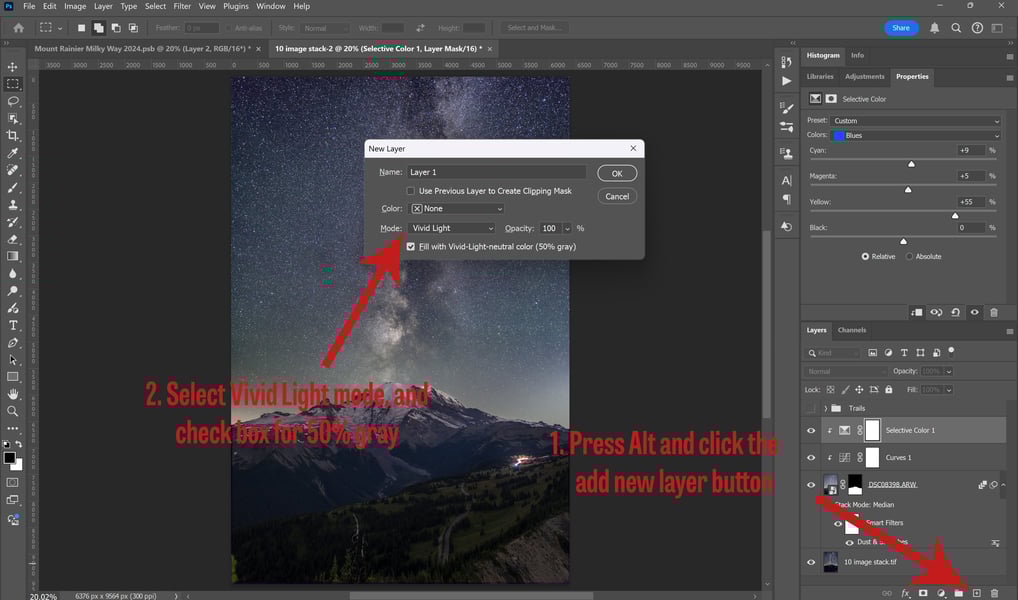The width and height of the screenshot is (1018, 600).
Task: Select the Eyedropper tool
Action: pos(12,153)
